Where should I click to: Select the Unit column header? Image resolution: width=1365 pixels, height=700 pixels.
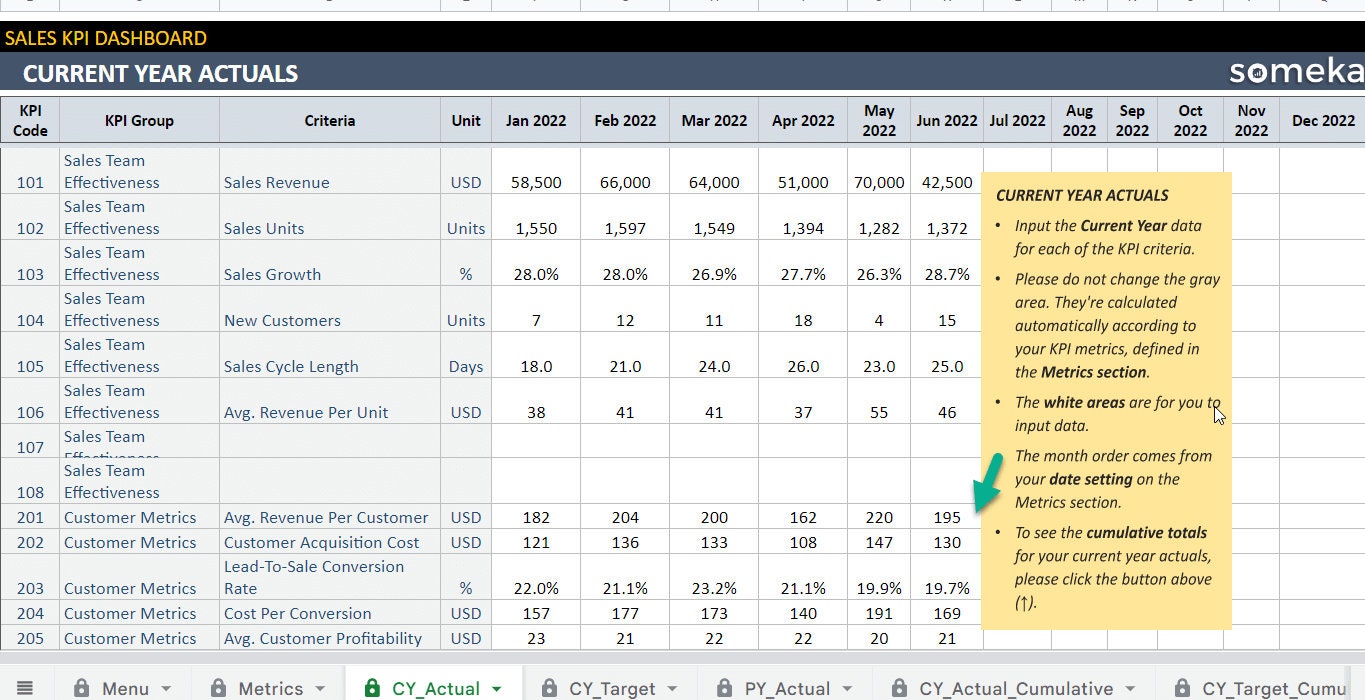click(x=466, y=120)
